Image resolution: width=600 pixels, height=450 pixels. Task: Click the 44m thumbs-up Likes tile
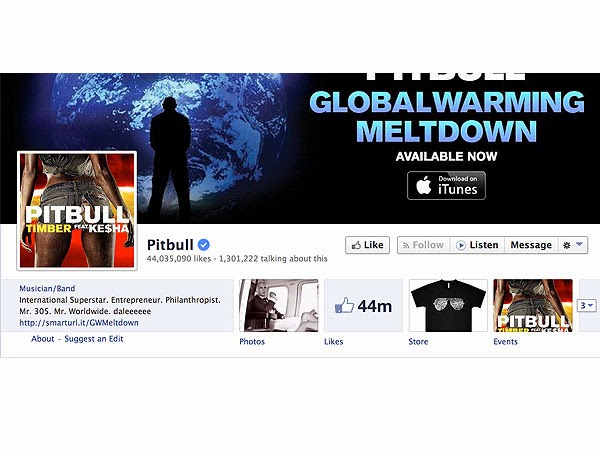pos(364,305)
